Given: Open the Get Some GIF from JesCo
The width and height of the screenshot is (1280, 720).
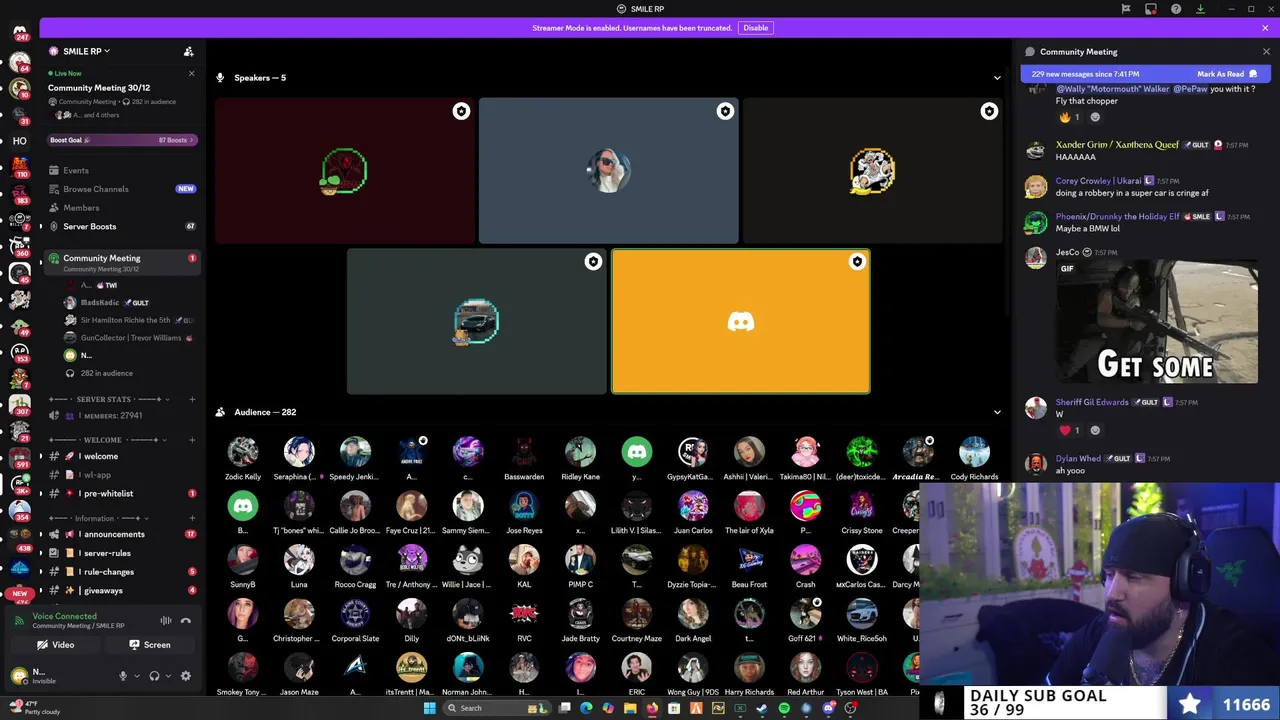Looking at the screenshot, I should 1157,322.
